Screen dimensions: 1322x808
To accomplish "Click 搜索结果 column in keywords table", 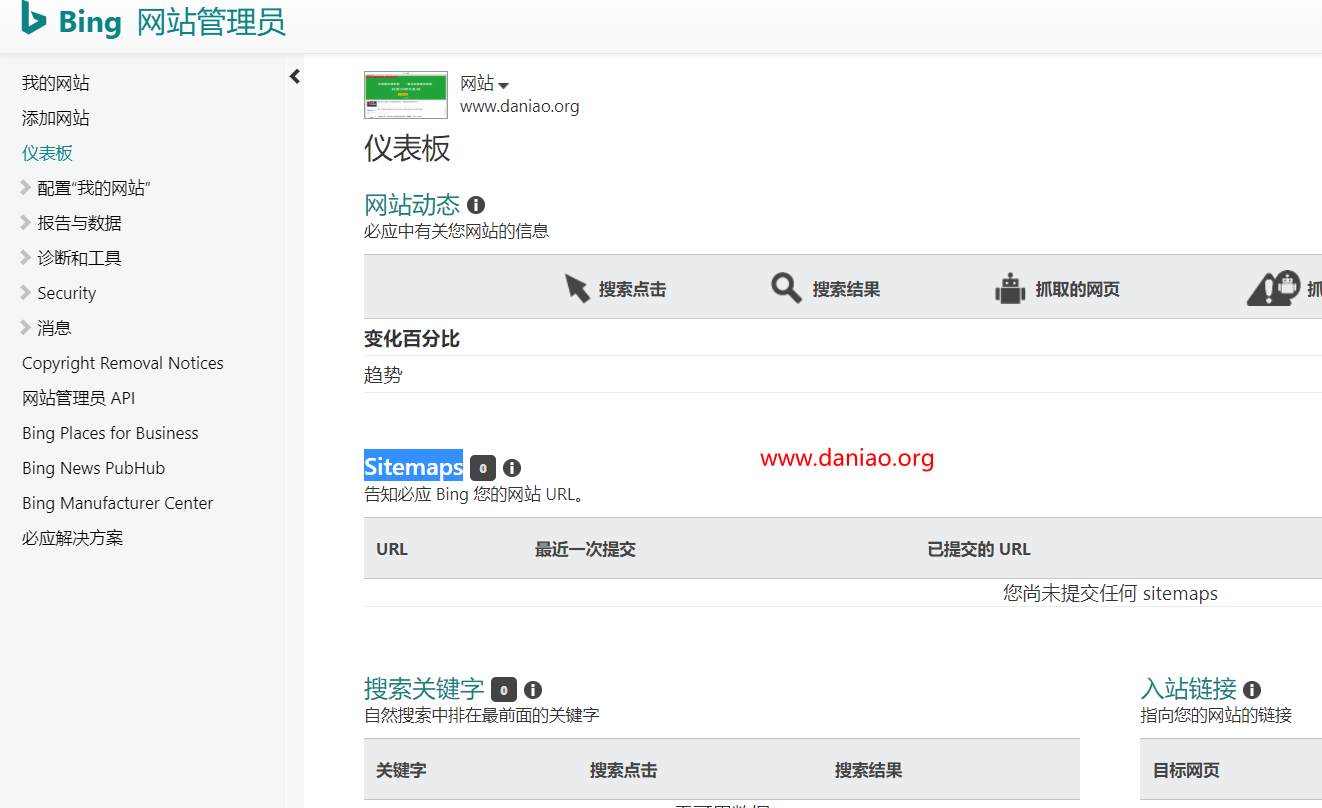I will click(869, 770).
